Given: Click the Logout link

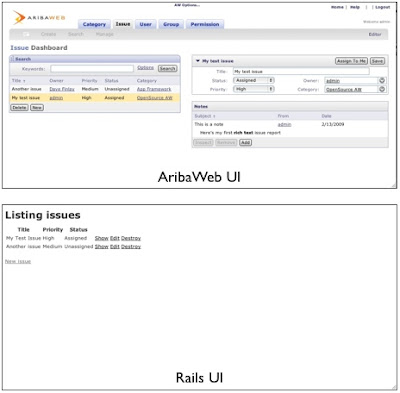Looking at the screenshot, I should (x=383, y=7).
